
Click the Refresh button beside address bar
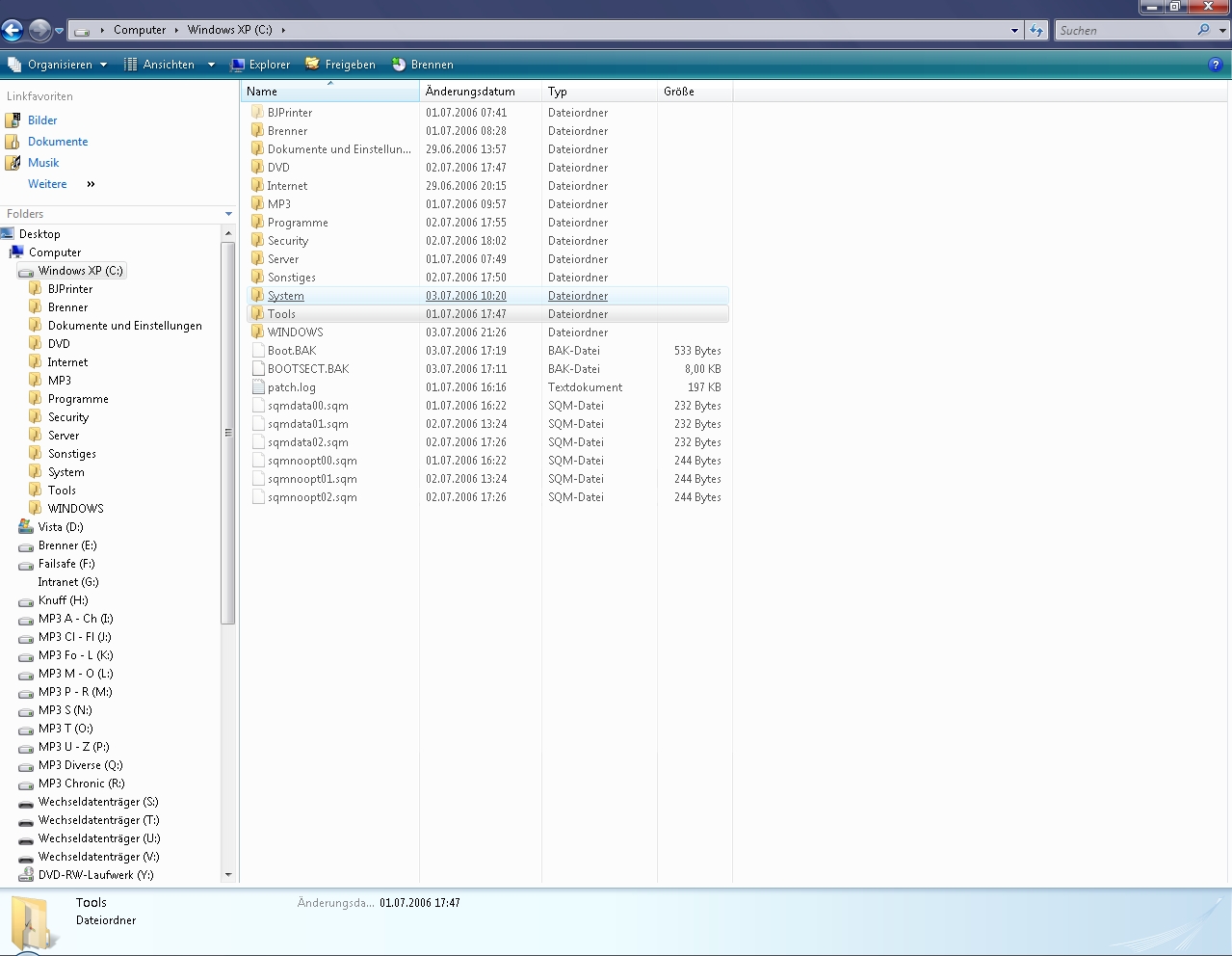pyautogui.click(x=1036, y=30)
